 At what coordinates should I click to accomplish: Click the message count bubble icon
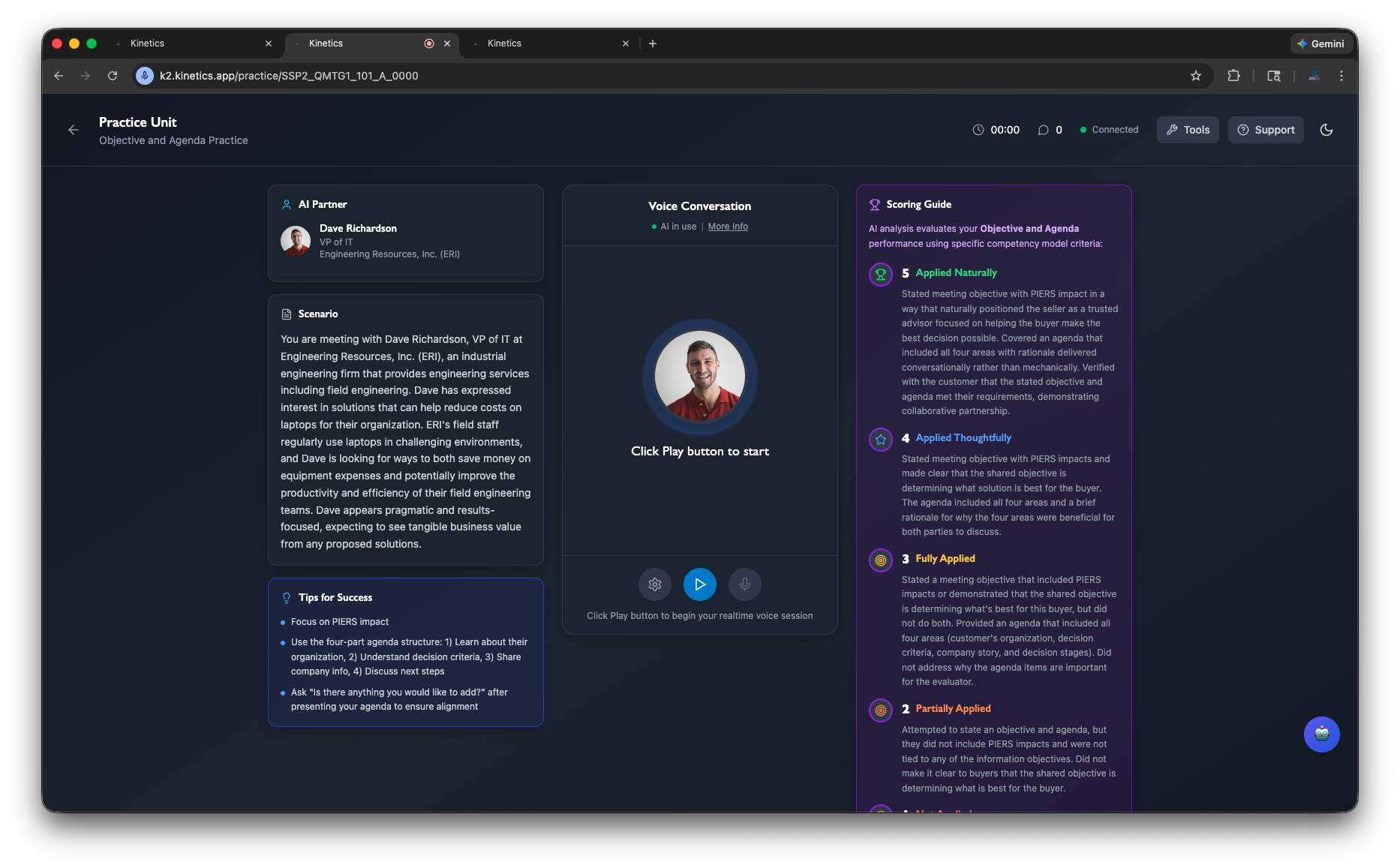coord(1043,130)
